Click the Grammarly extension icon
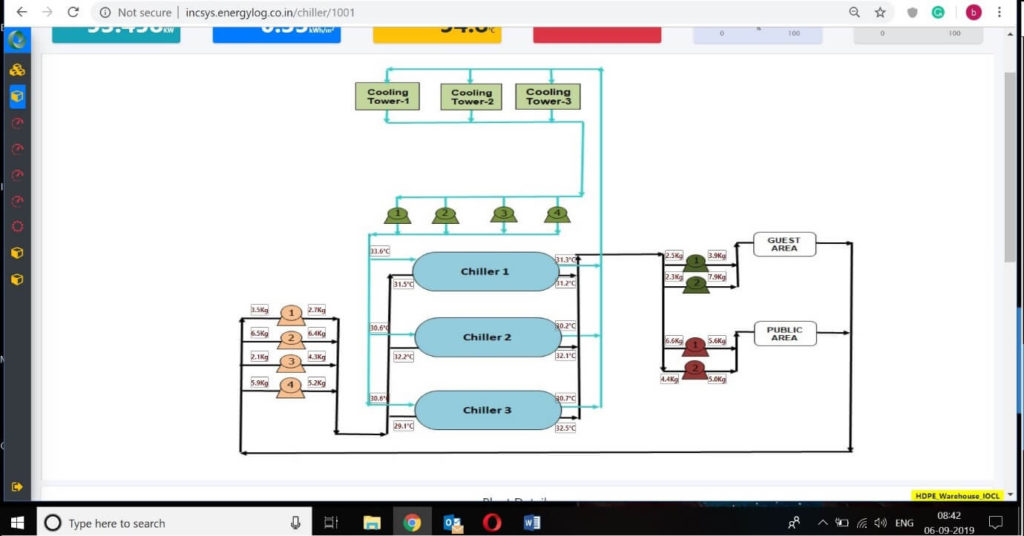This screenshot has width=1024, height=536. coord(938,12)
